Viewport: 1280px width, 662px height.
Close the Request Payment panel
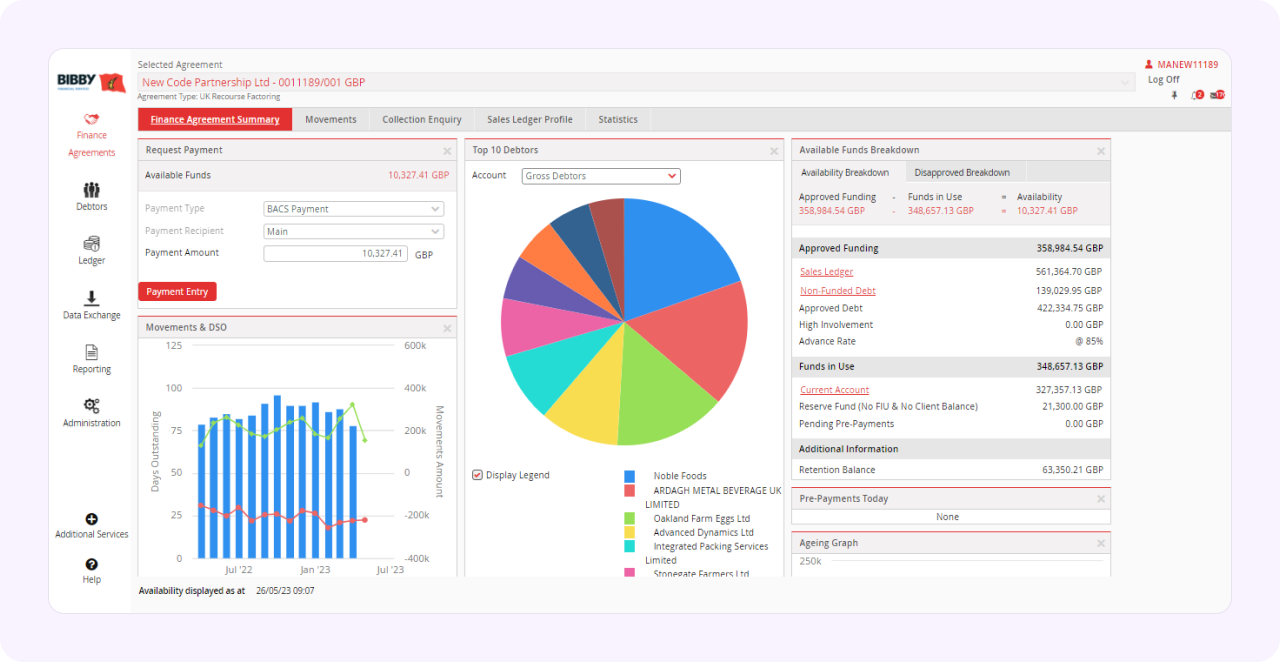447,151
